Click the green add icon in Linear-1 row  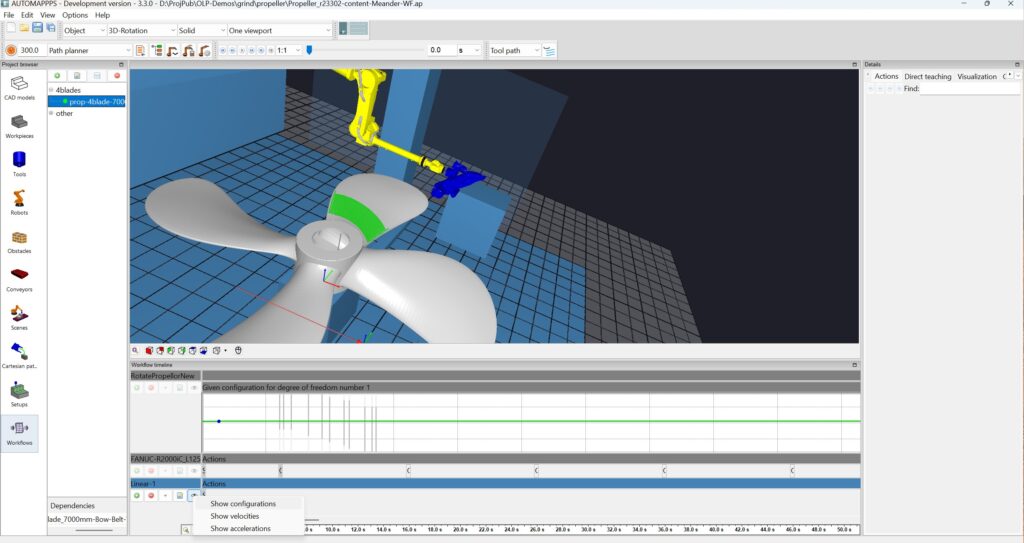click(137, 495)
